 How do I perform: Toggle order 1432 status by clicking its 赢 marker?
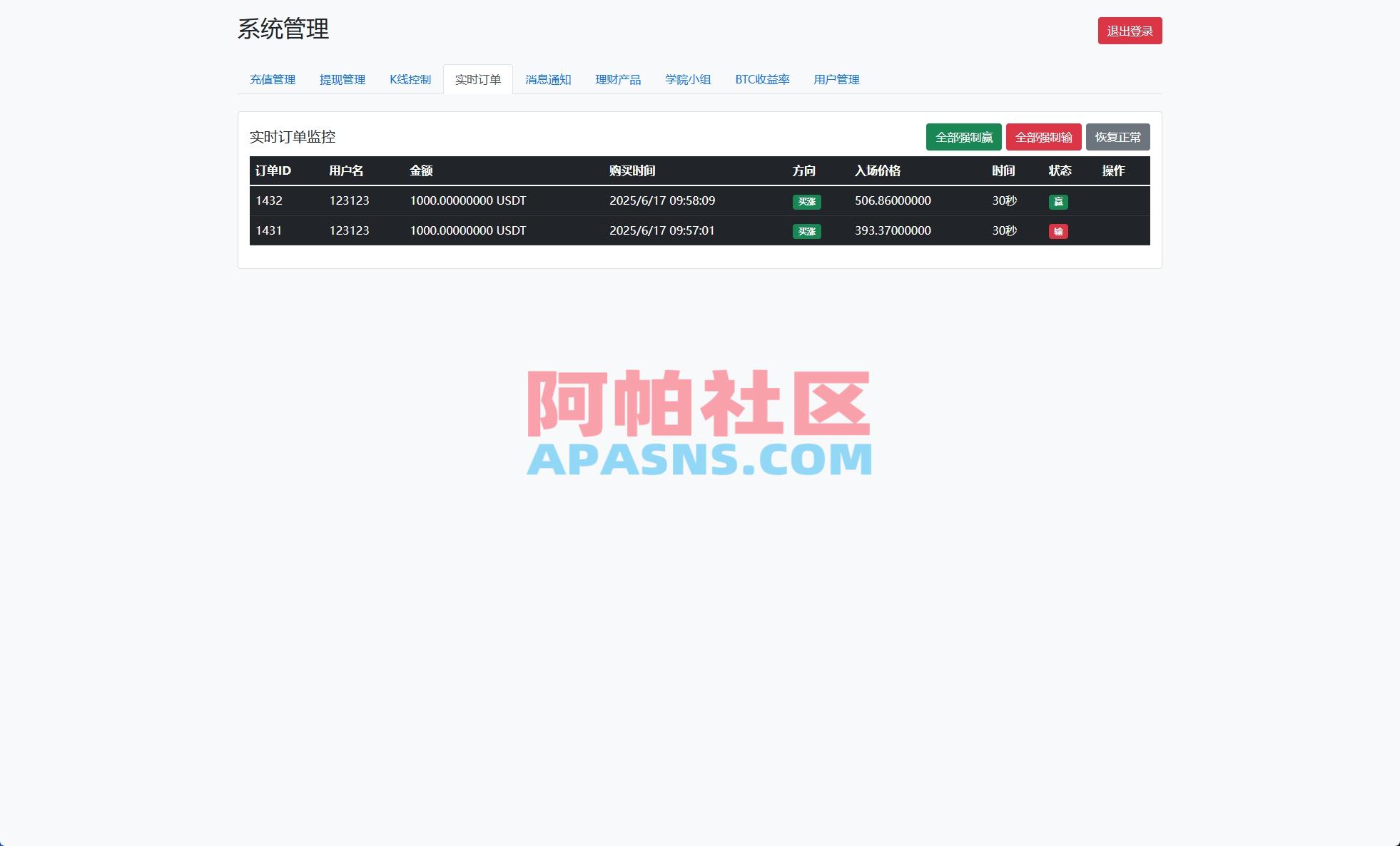click(x=1059, y=202)
